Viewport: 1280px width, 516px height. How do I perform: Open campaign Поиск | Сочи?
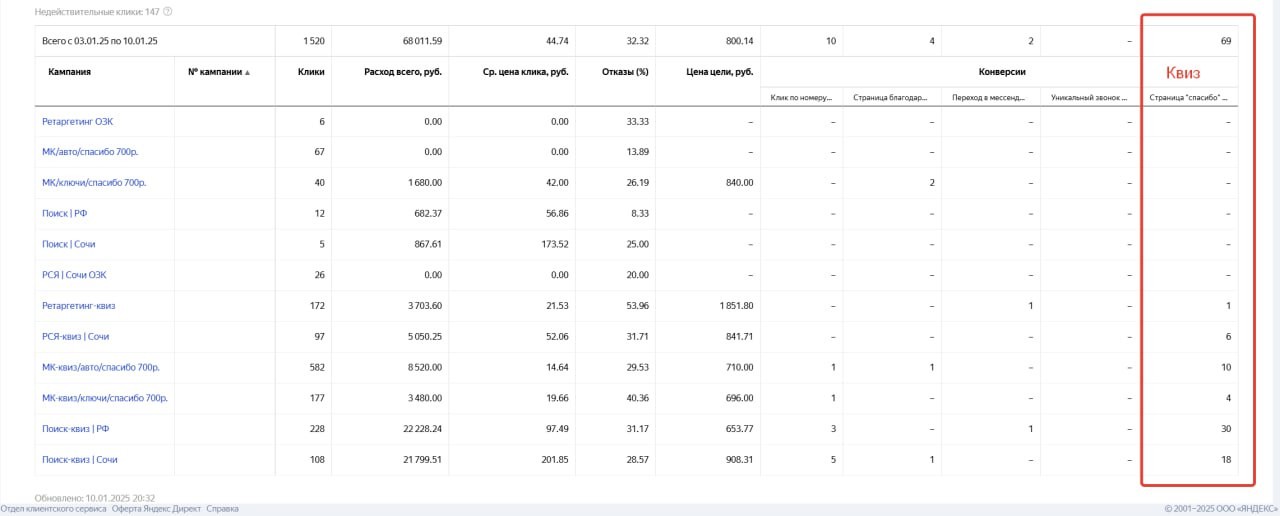point(69,244)
